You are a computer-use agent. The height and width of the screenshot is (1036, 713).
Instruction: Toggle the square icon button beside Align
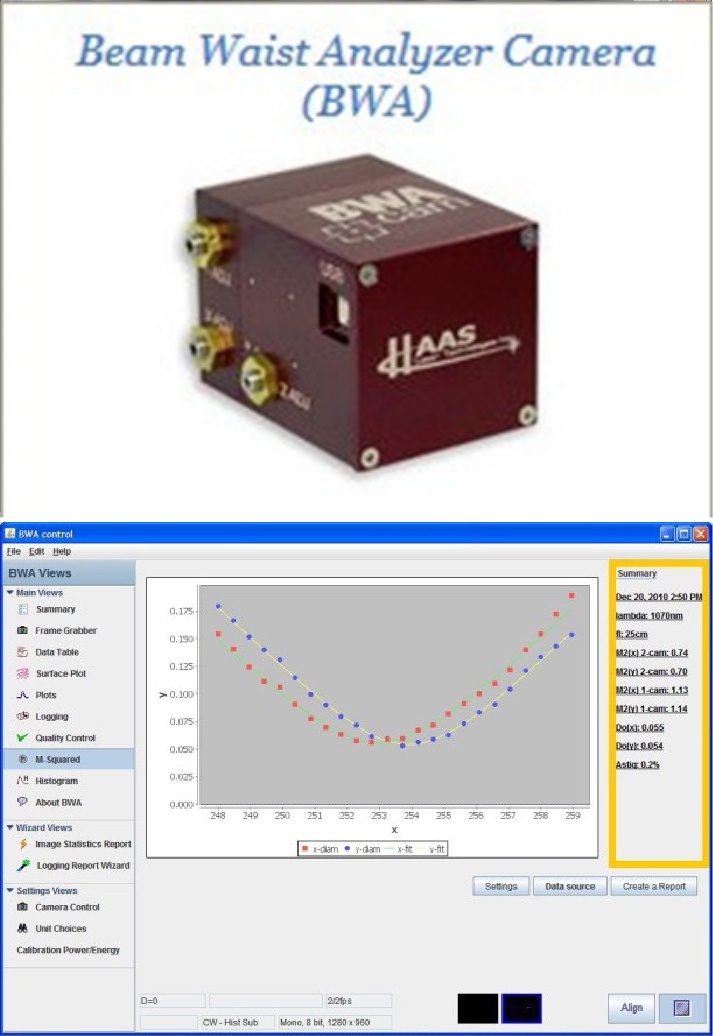[x=683, y=1007]
